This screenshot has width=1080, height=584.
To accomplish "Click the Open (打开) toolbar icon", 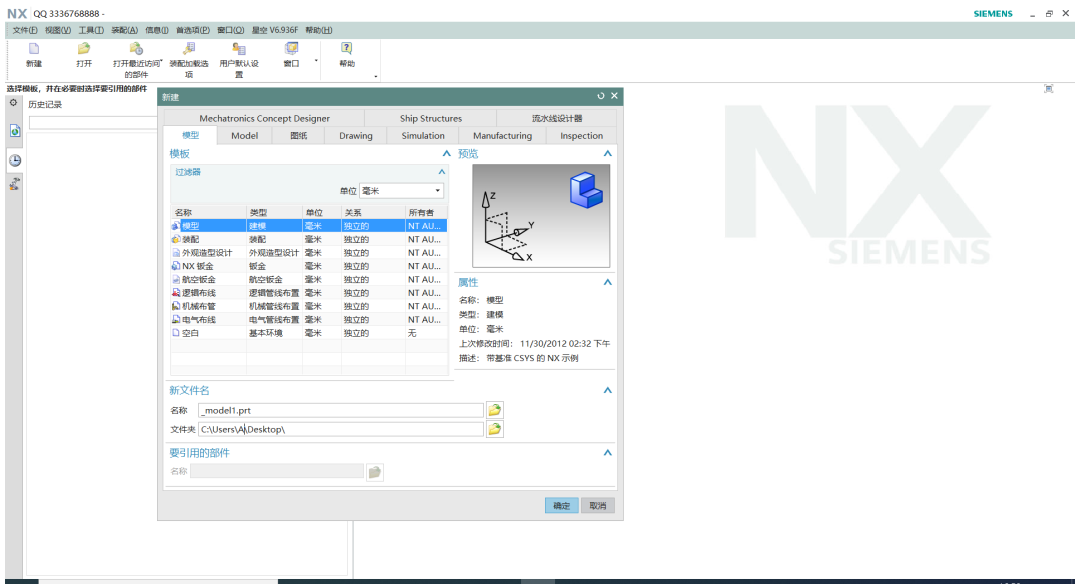I will point(84,49).
